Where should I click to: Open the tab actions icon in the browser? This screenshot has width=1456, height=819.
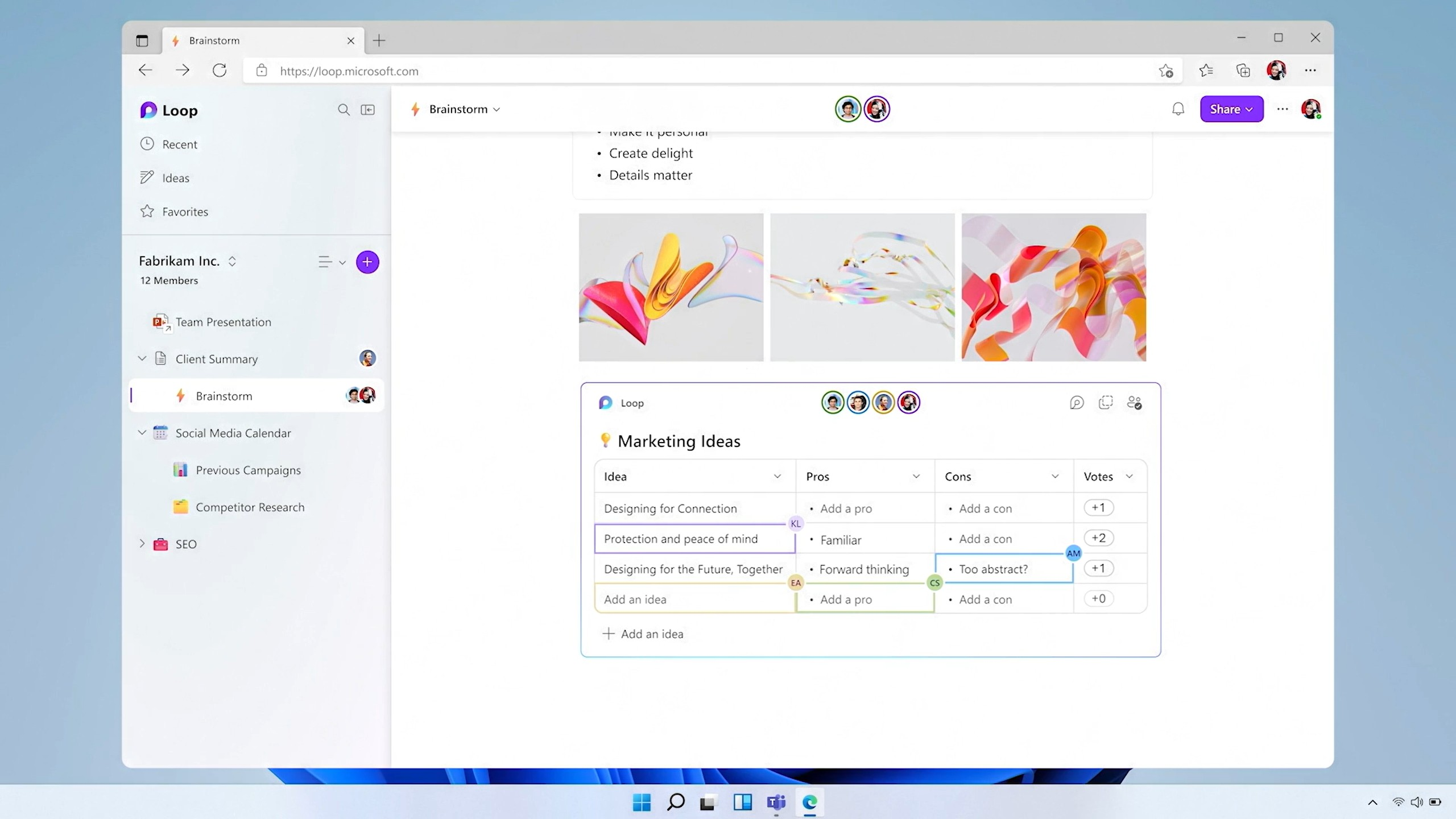click(142, 40)
